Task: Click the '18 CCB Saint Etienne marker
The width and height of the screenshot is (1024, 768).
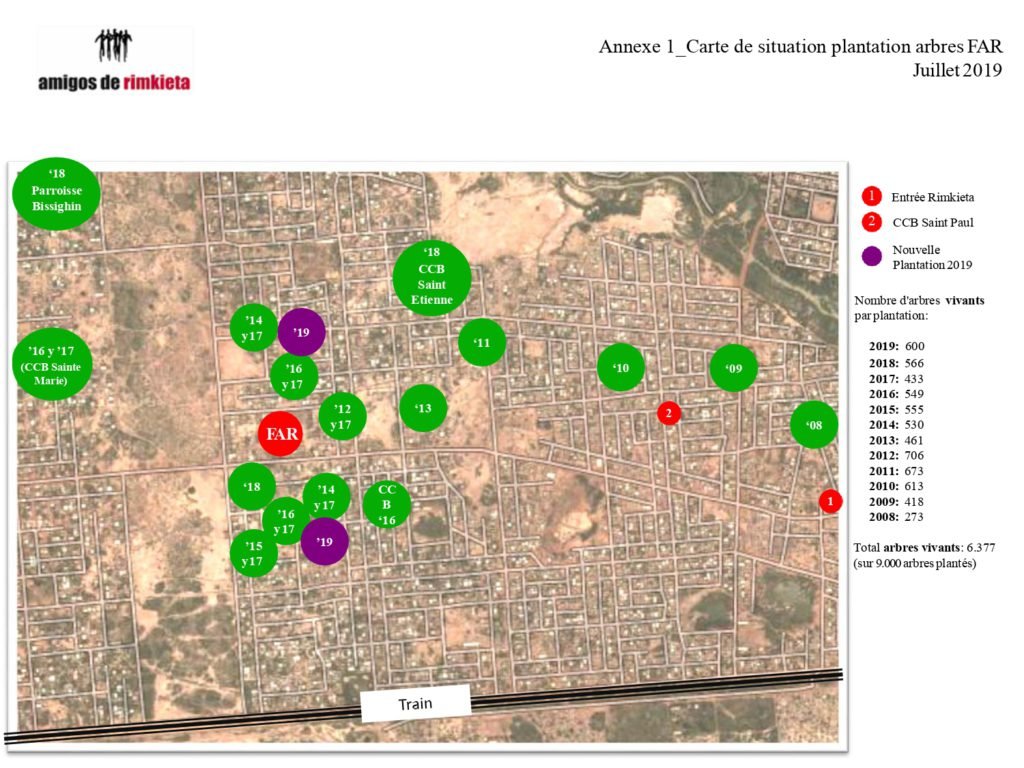Action: click(432, 277)
